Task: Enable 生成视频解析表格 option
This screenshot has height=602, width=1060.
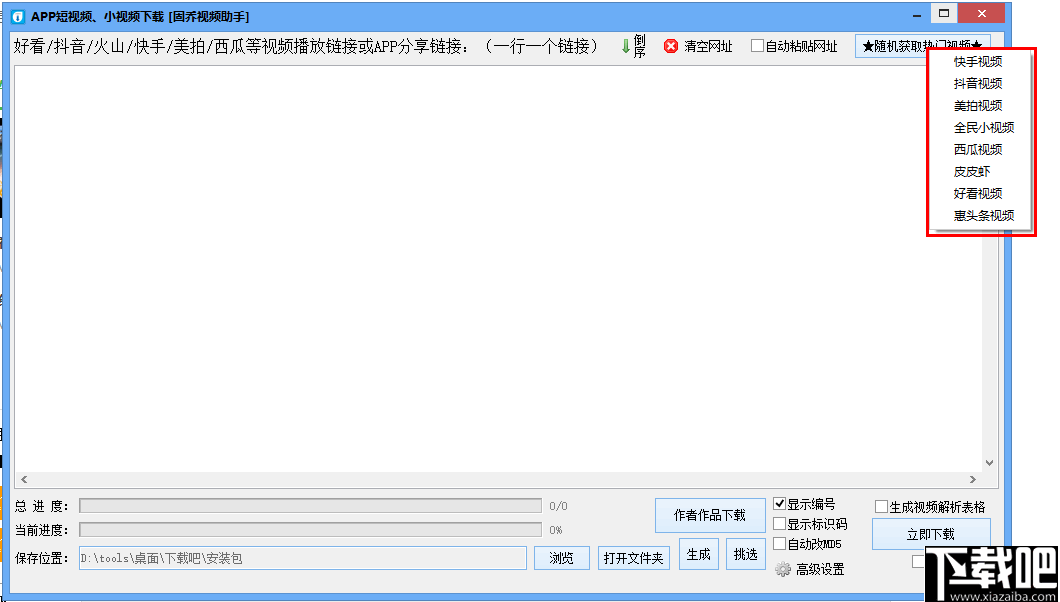Action: click(x=879, y=505)
